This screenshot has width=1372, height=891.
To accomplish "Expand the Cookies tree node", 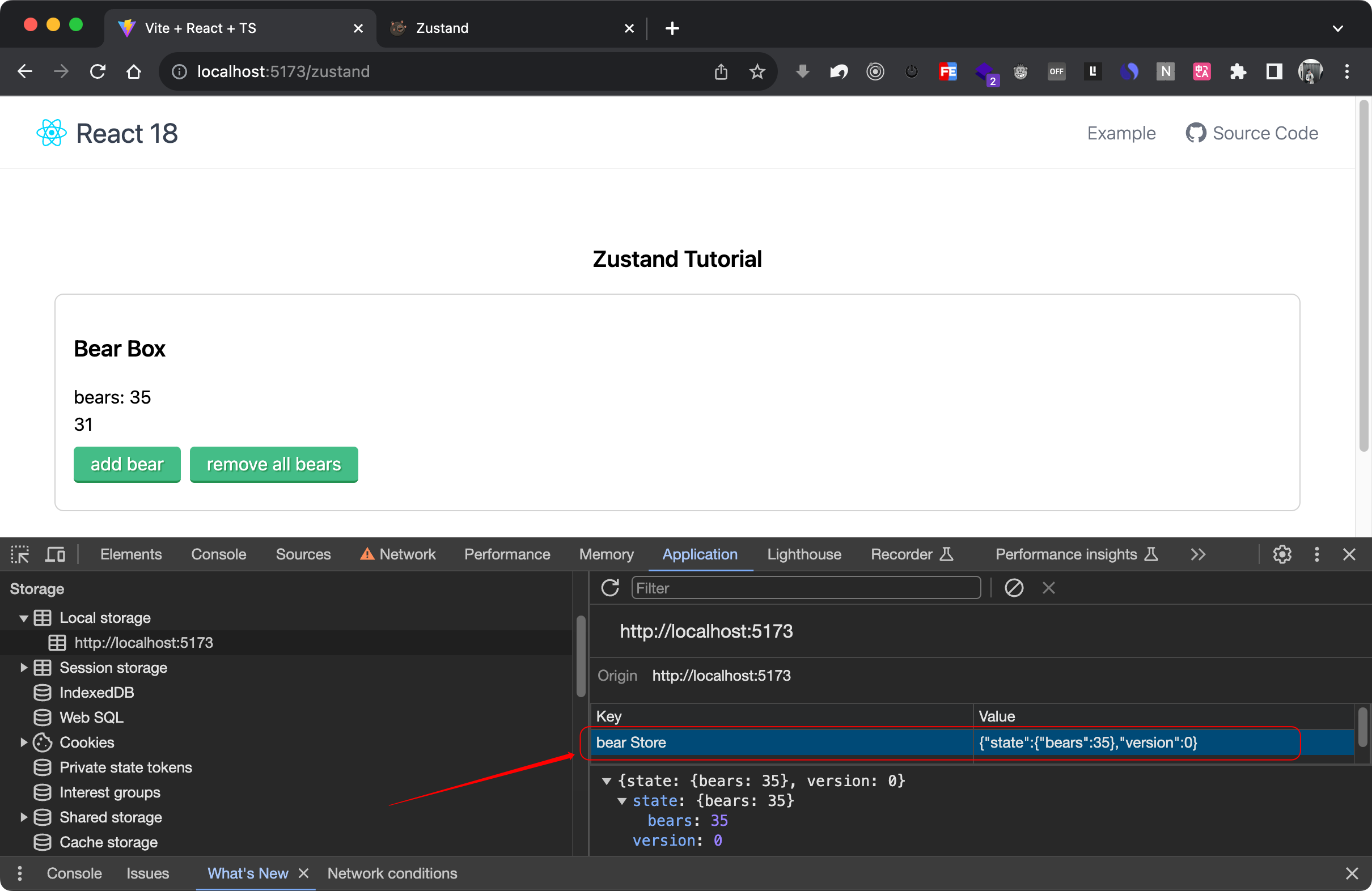I will tap(24, 742).
